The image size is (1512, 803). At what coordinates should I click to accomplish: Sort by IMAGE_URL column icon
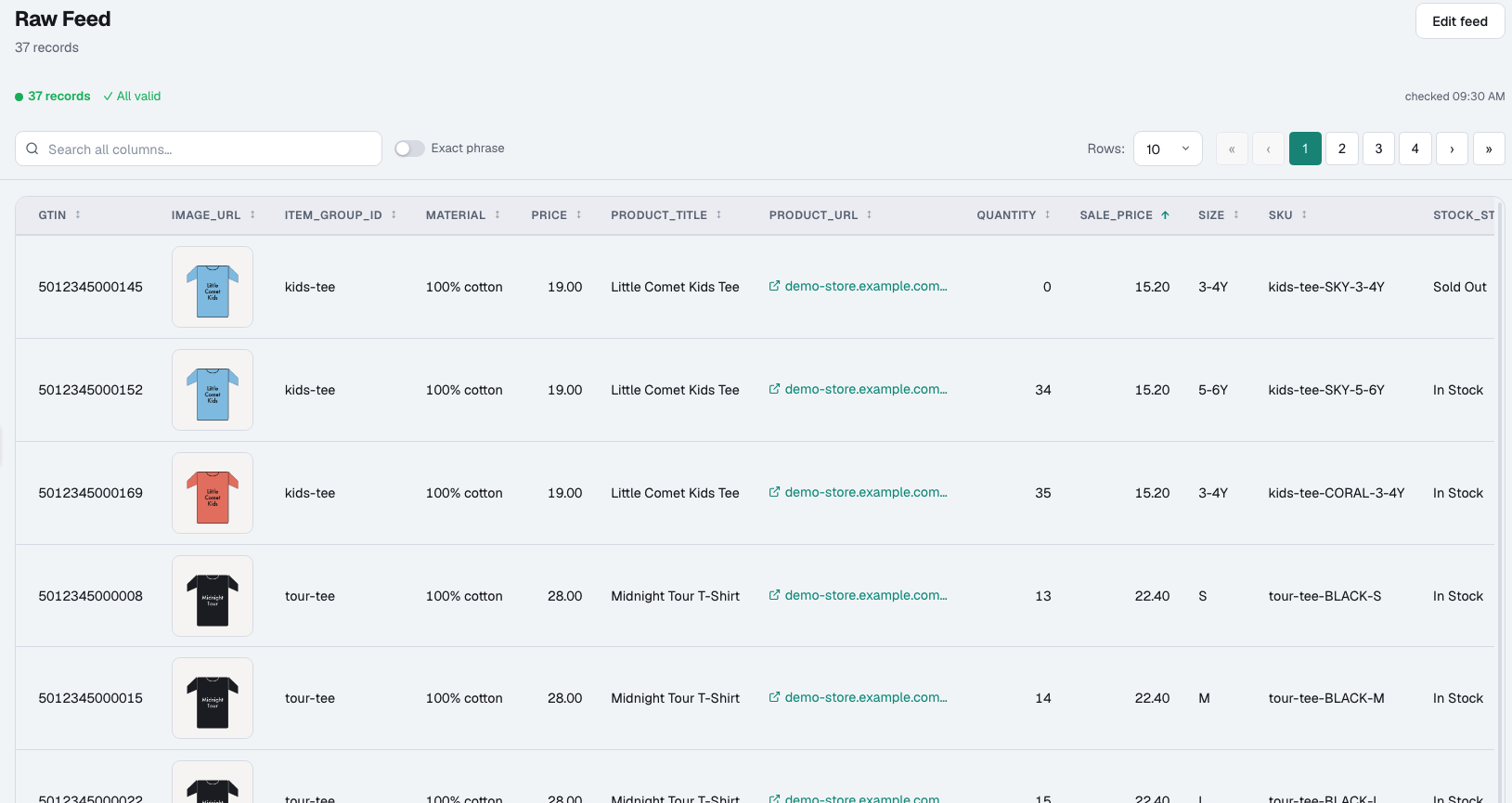pos(252,214)
